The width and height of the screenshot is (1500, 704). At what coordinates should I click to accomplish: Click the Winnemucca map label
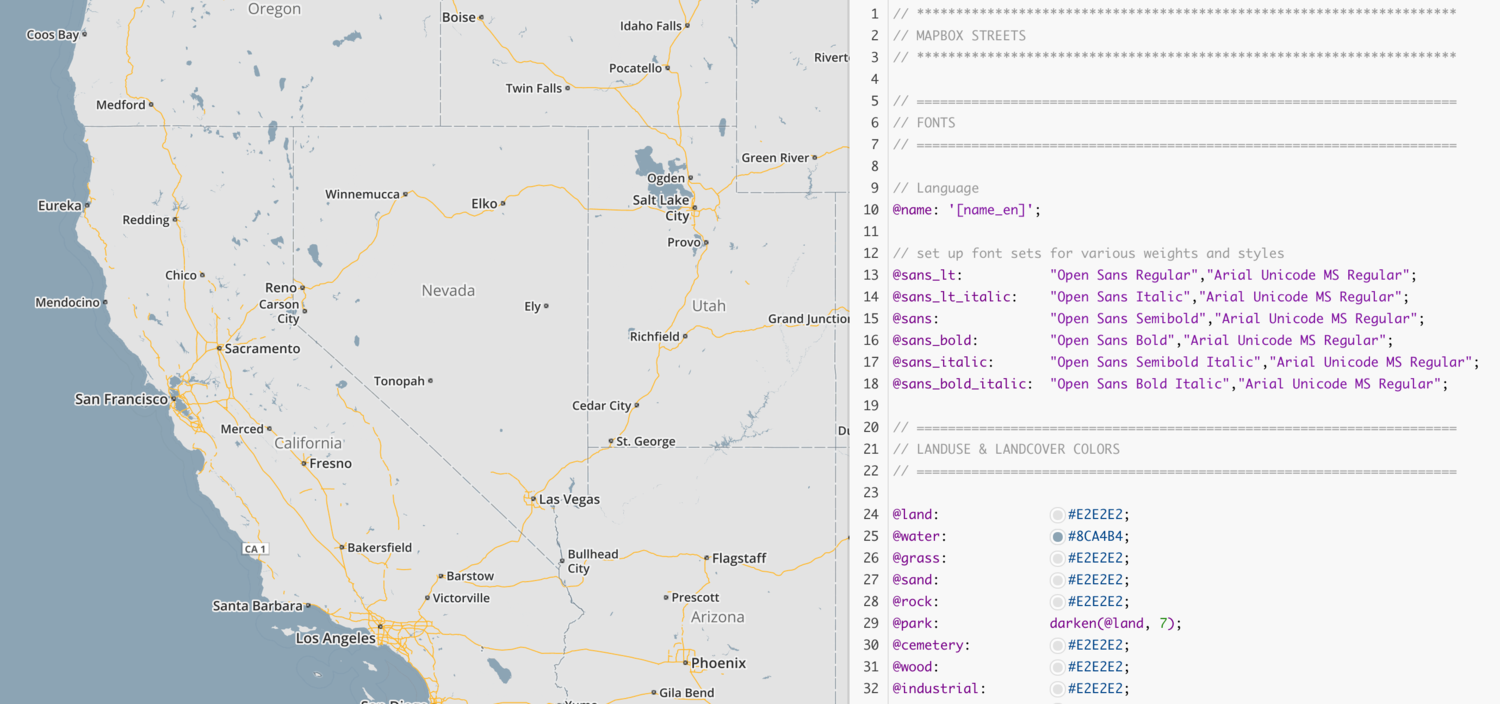(362, 194)
